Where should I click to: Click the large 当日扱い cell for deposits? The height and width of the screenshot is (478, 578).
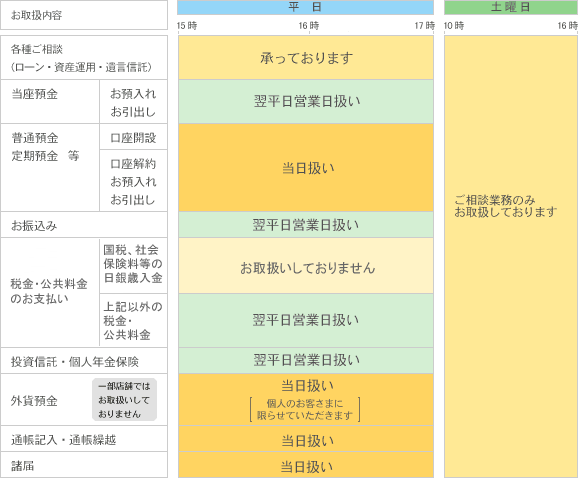(306, 168)
